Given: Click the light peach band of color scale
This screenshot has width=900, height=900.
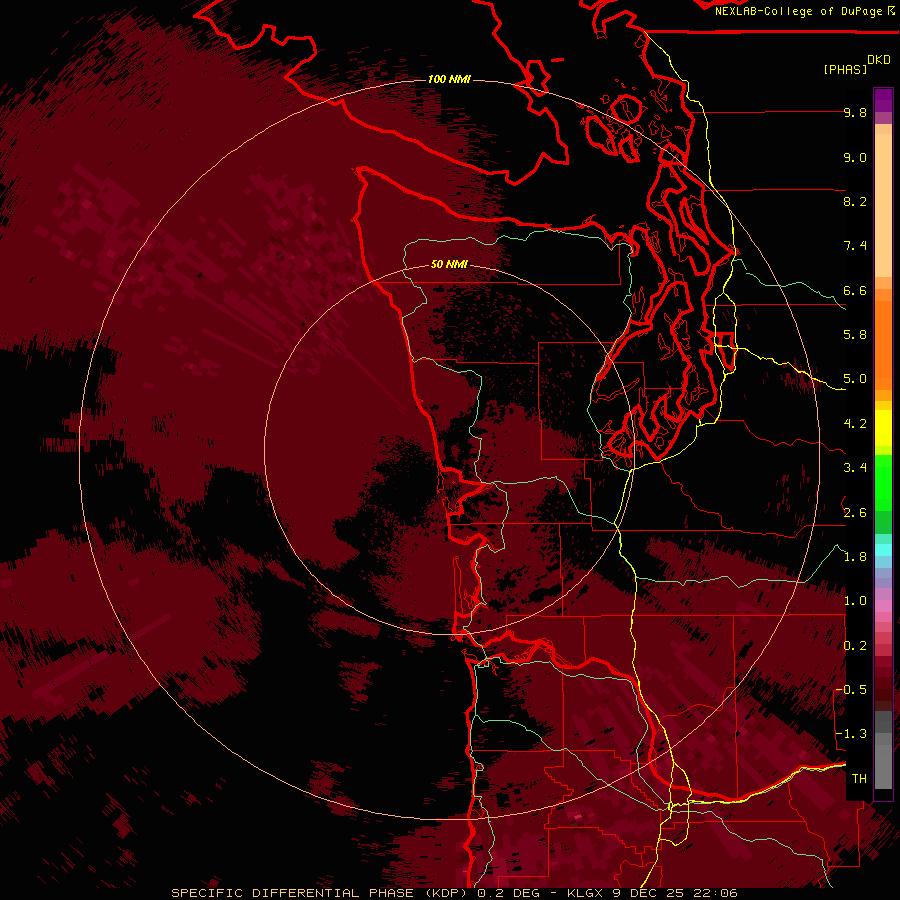Looking at the screenshot, I should [x=883, y=207].
